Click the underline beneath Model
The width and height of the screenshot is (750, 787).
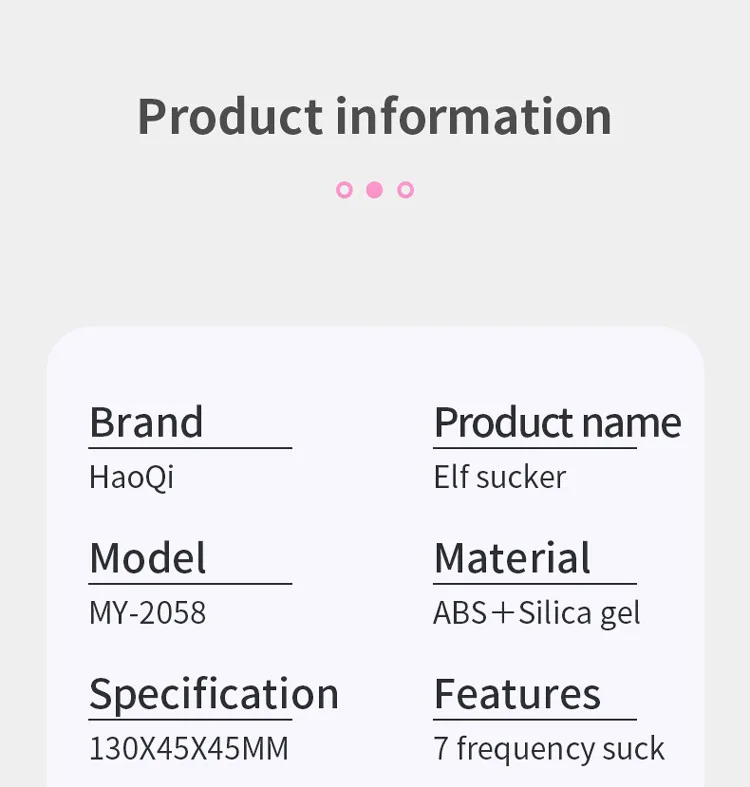click(x=190, y=584)
